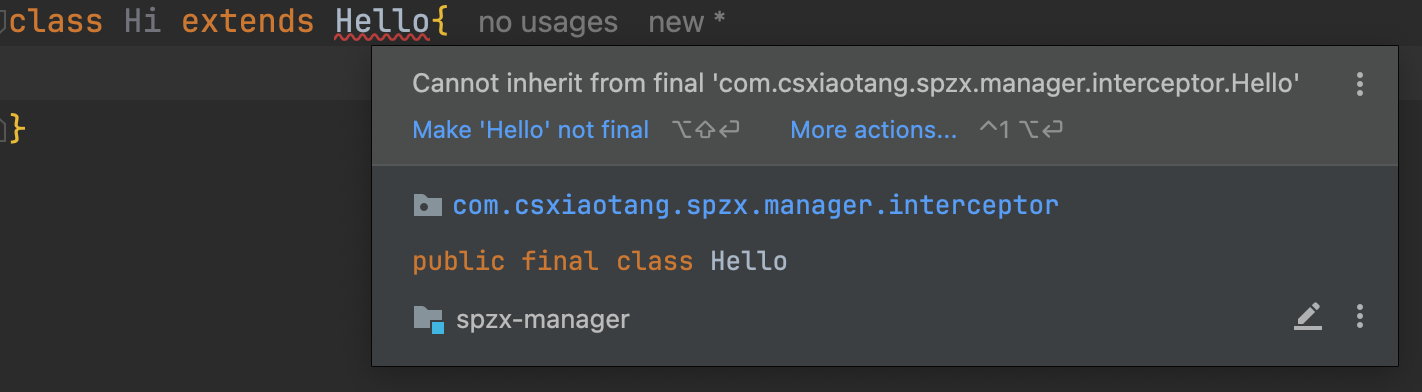This screenshot has width=1422, height=392.
Task: Click the fold end marker beside the closing brace
Action: (3, 127)
